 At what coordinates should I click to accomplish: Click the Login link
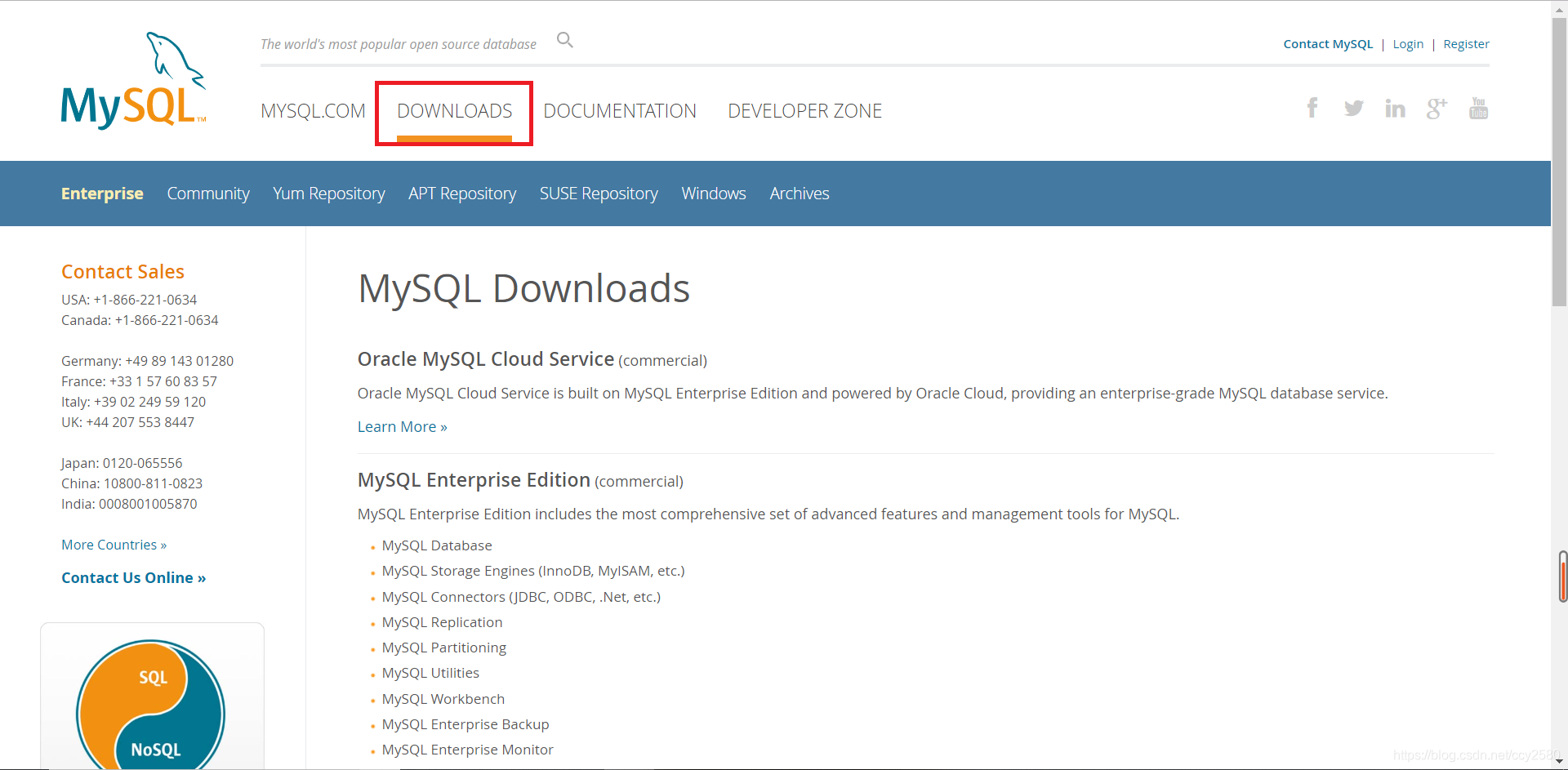[x=1408, y=44]
